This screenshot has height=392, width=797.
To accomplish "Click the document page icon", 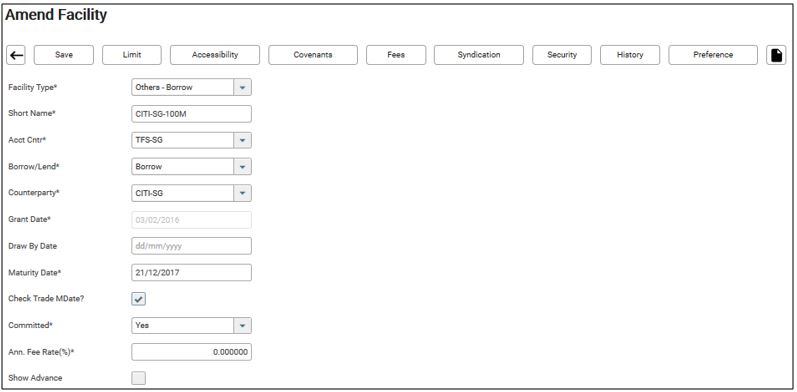I will tap(776, 55).
